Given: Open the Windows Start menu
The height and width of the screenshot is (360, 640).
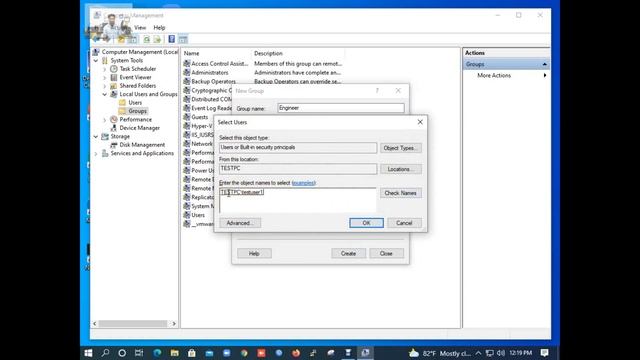Looking at the screenshot, I should (88, 353).
